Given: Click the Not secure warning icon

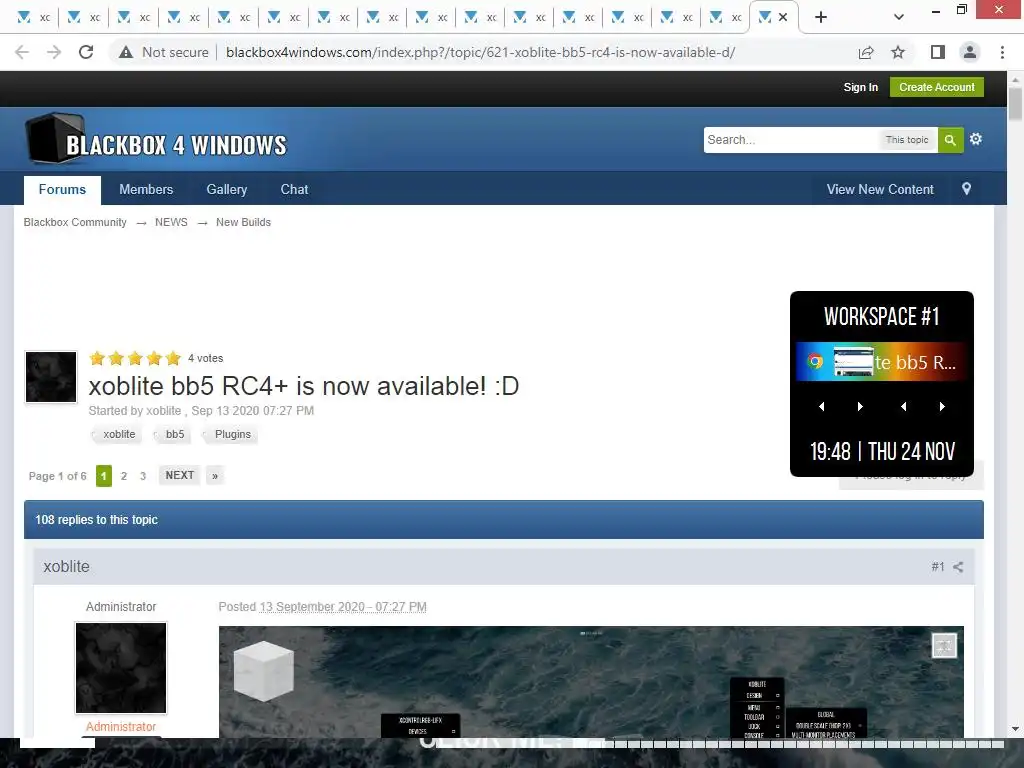Looking at the screenshot, I should 126,52.
